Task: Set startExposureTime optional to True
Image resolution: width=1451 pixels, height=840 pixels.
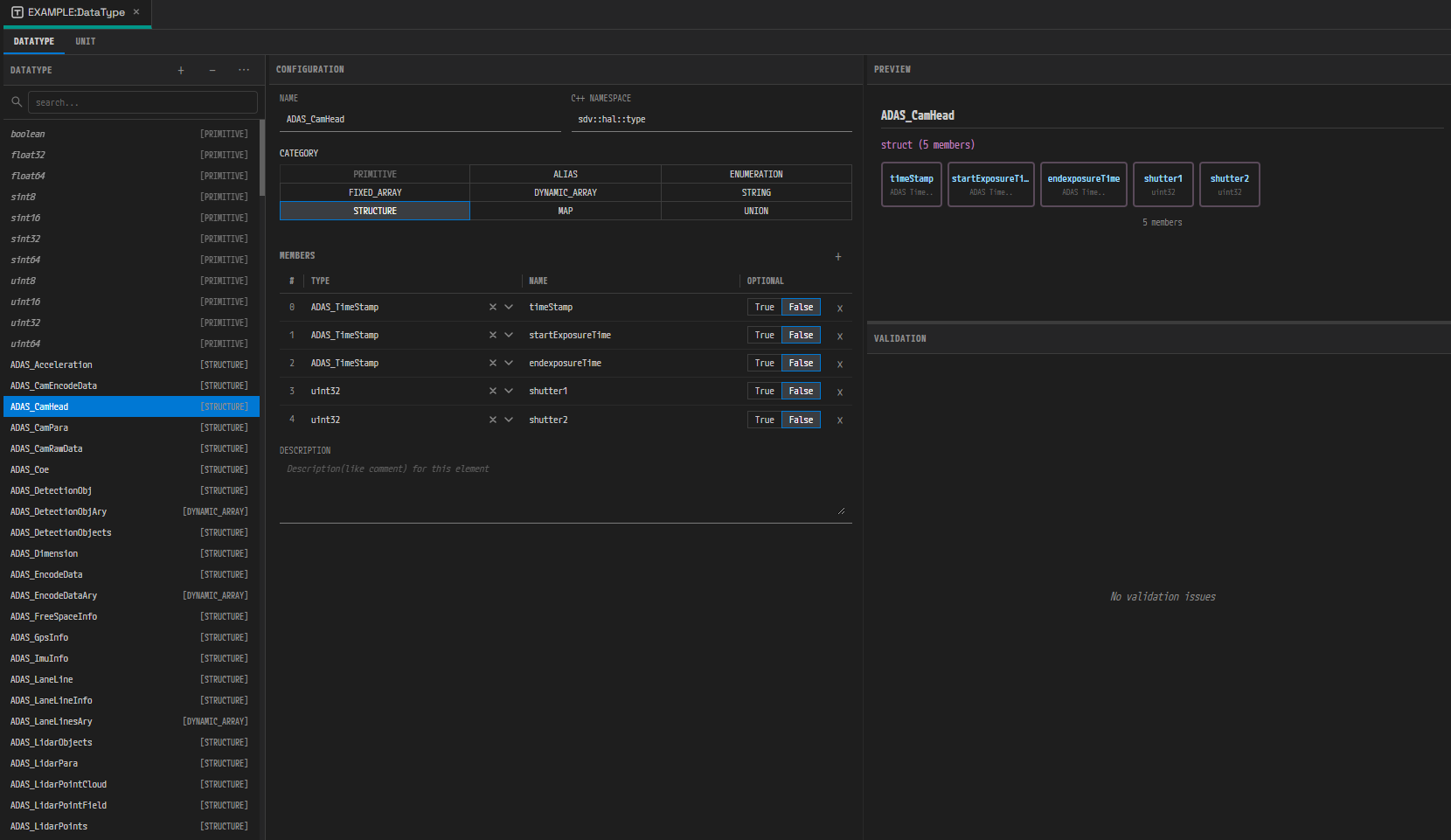Action: tap(765, 335)
